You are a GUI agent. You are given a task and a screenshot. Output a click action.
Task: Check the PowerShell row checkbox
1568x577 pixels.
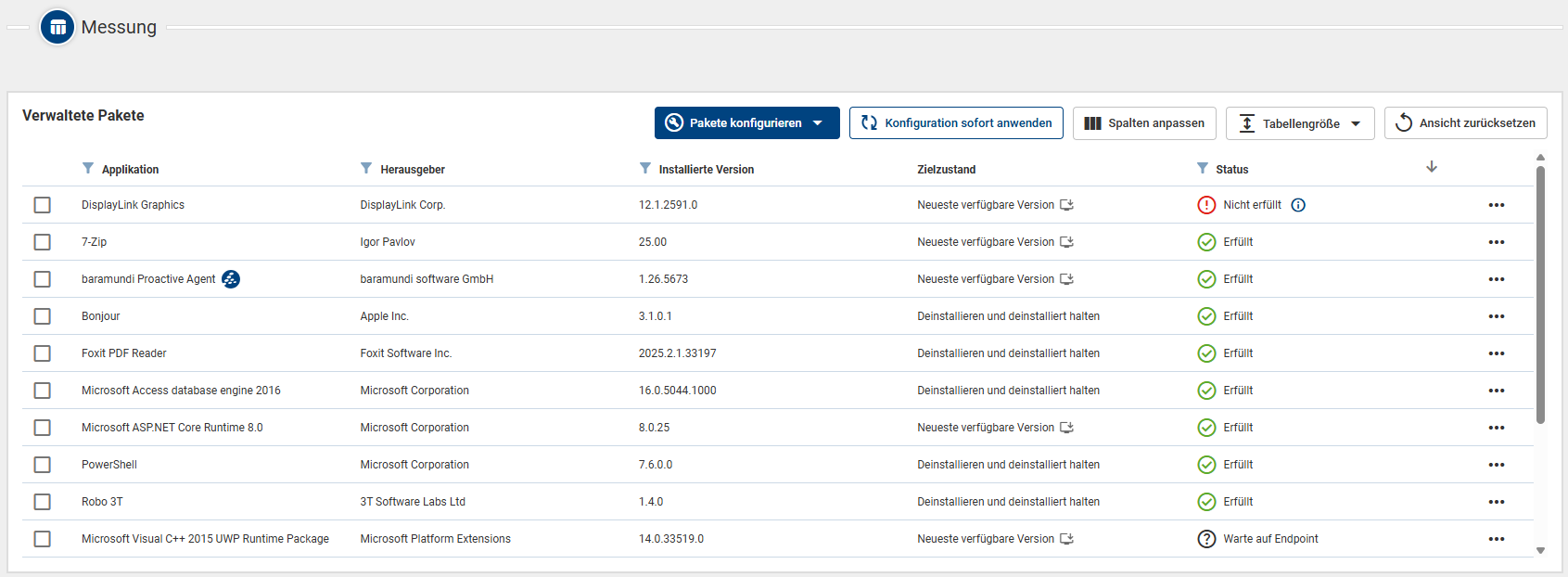click(x=43, y=465)
